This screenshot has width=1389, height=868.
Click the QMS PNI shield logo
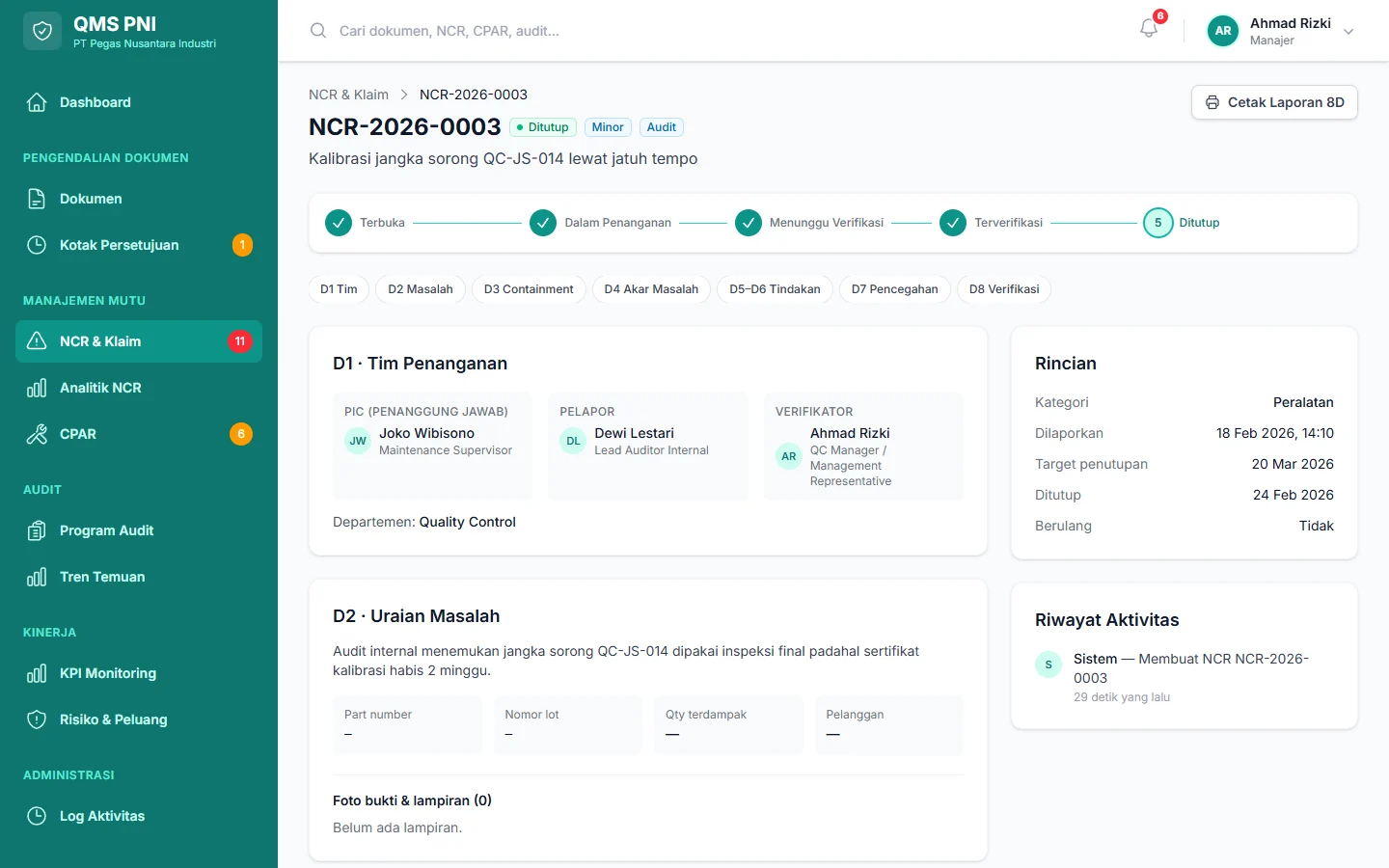[x=42, y=31]
